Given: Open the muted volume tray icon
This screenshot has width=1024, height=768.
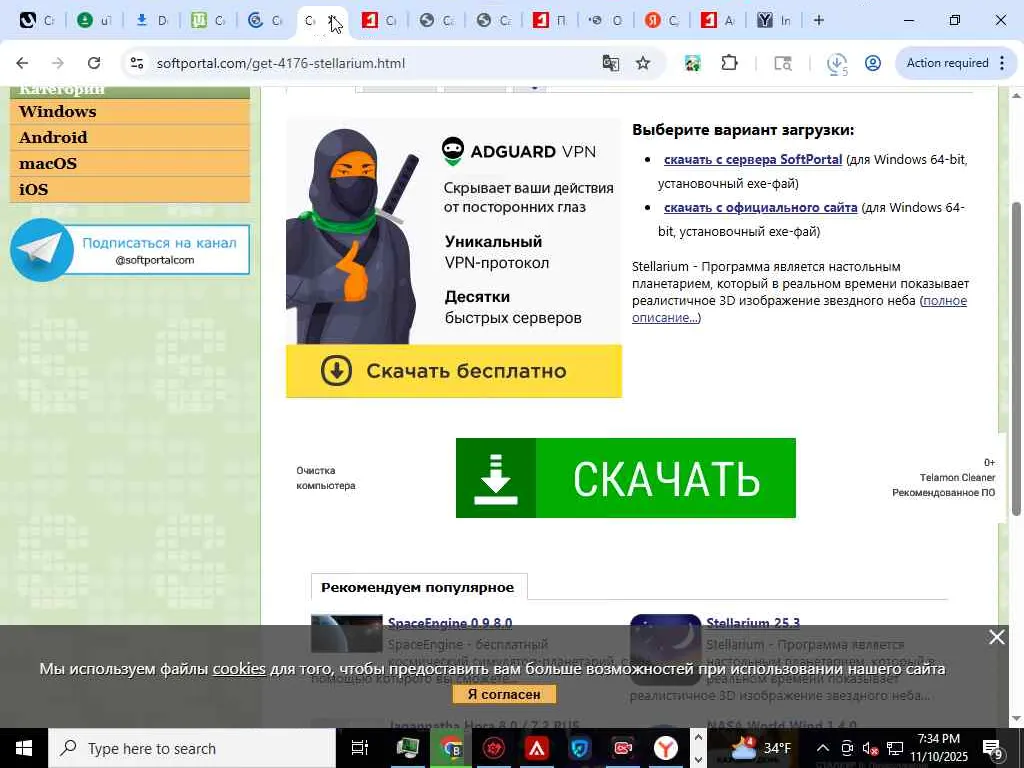Looking at the screenshot, I should [x=870, y=748].
